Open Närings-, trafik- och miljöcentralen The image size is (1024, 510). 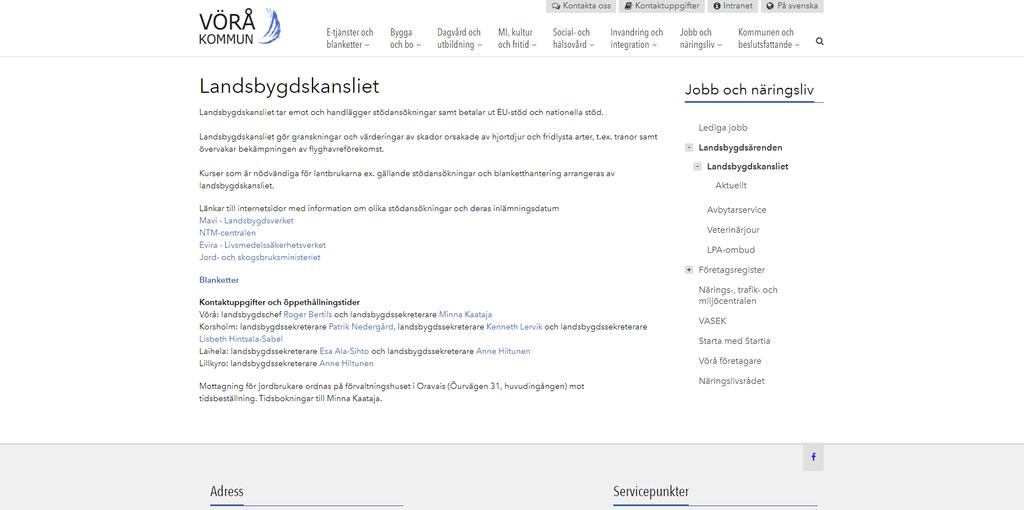click(x=738, y=295)
